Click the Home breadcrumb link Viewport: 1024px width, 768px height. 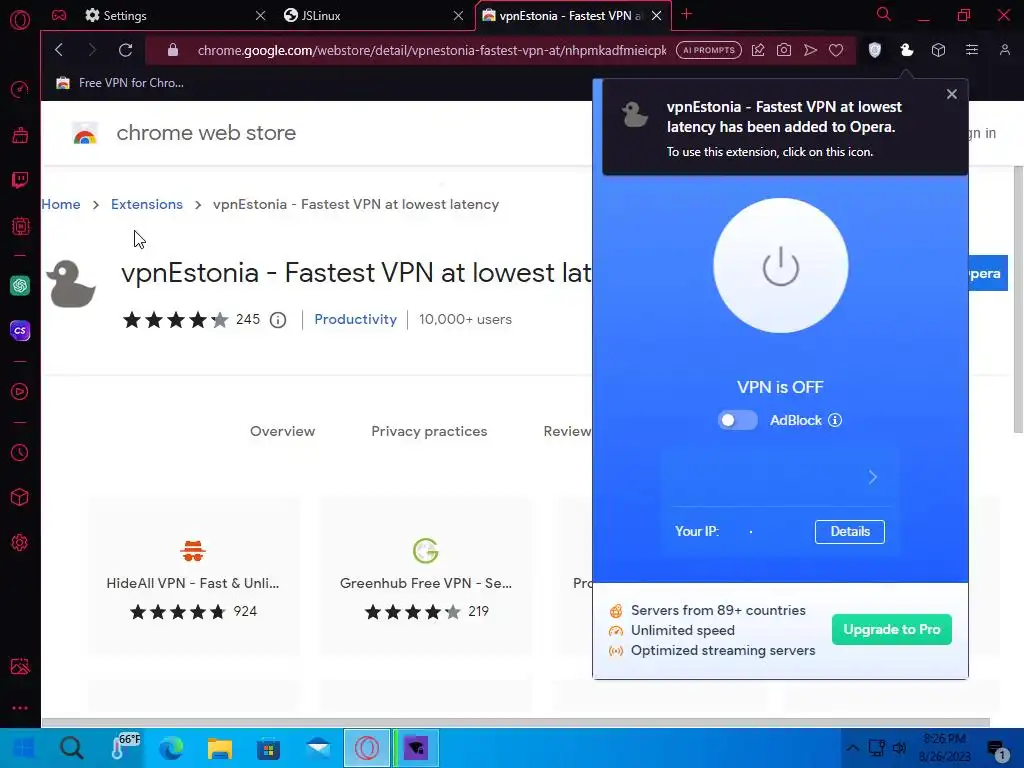coord(61,204)
